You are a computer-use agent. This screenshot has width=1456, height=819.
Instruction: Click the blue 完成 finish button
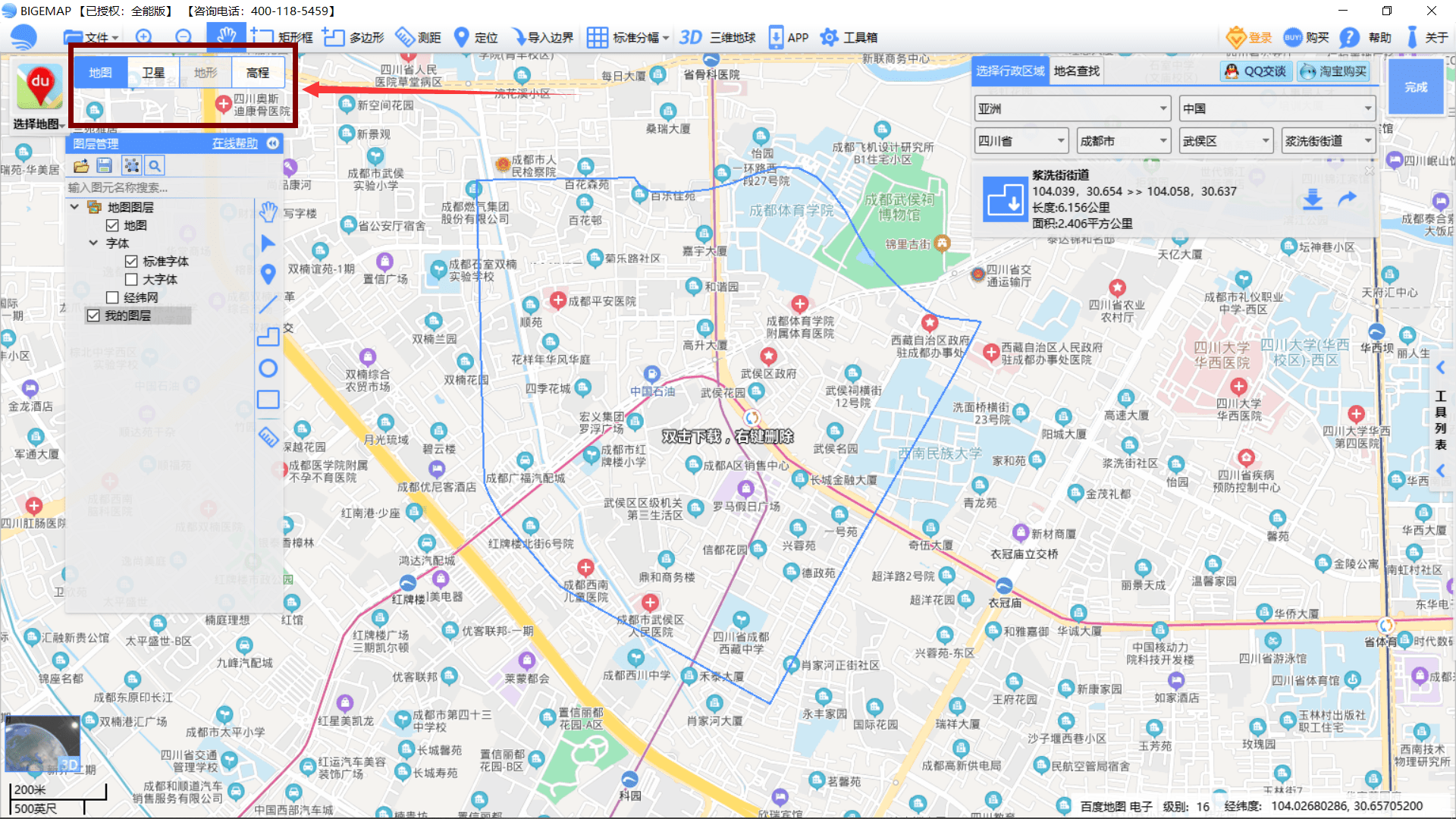click(1415, 87)
